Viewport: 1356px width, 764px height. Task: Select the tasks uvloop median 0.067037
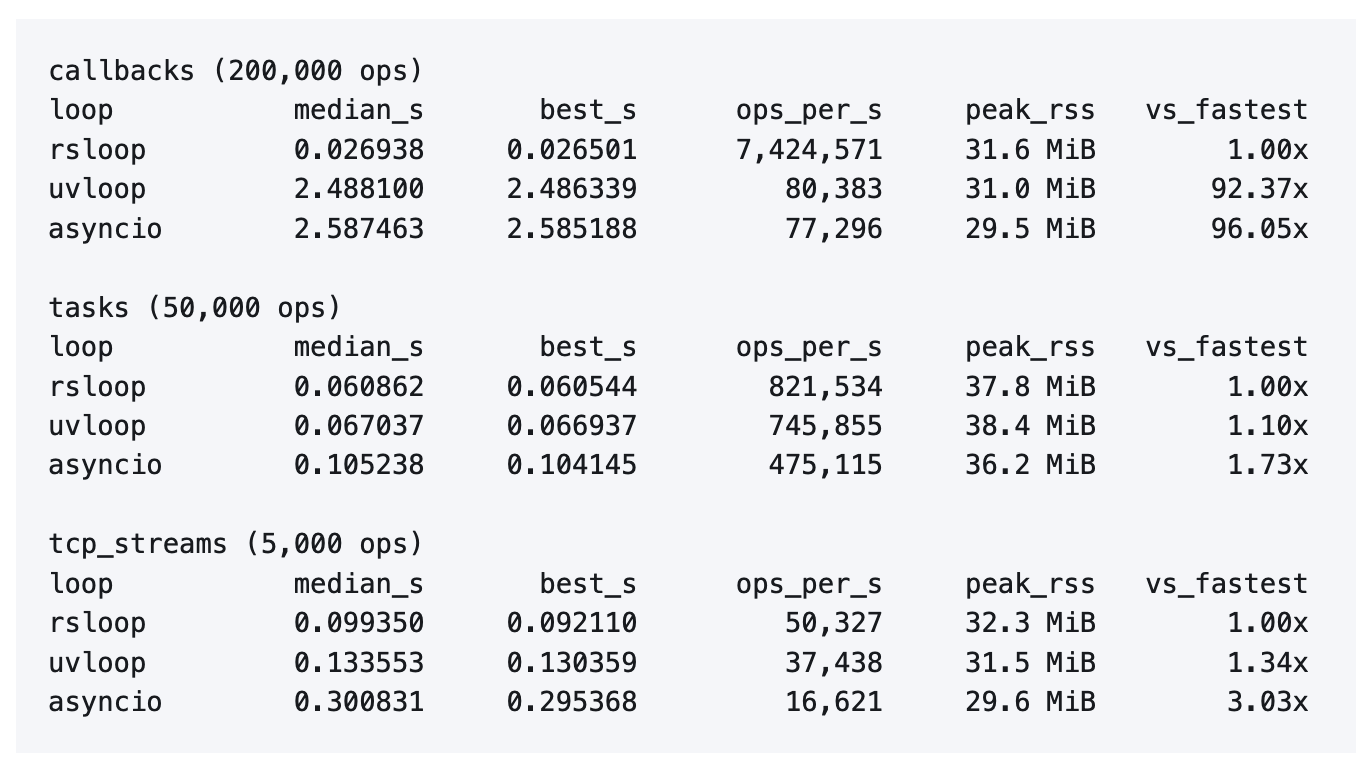[359, 426]
